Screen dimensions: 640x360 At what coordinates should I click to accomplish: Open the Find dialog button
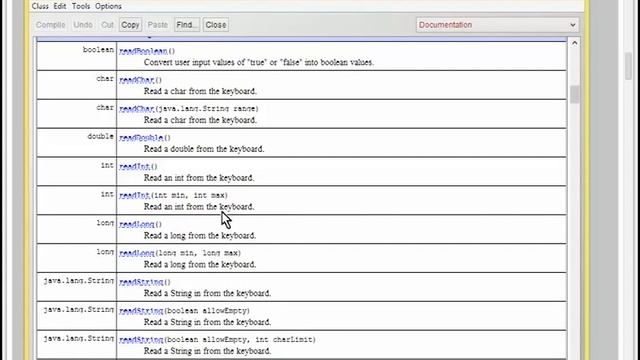(x=187, y=25)
